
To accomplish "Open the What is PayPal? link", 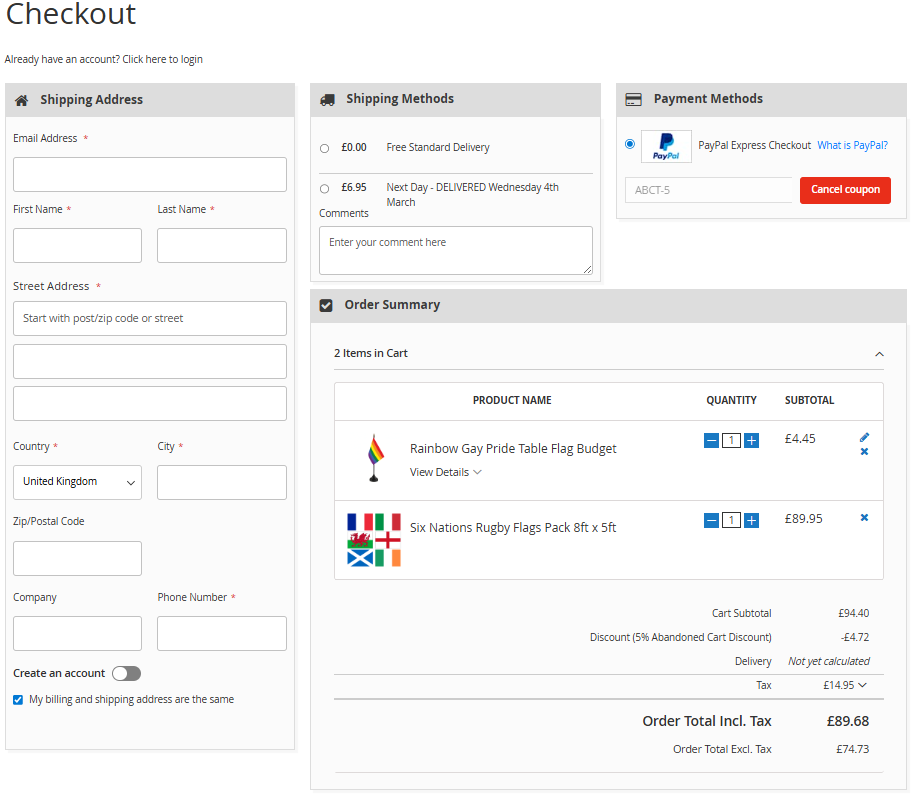I will point(852,145).
